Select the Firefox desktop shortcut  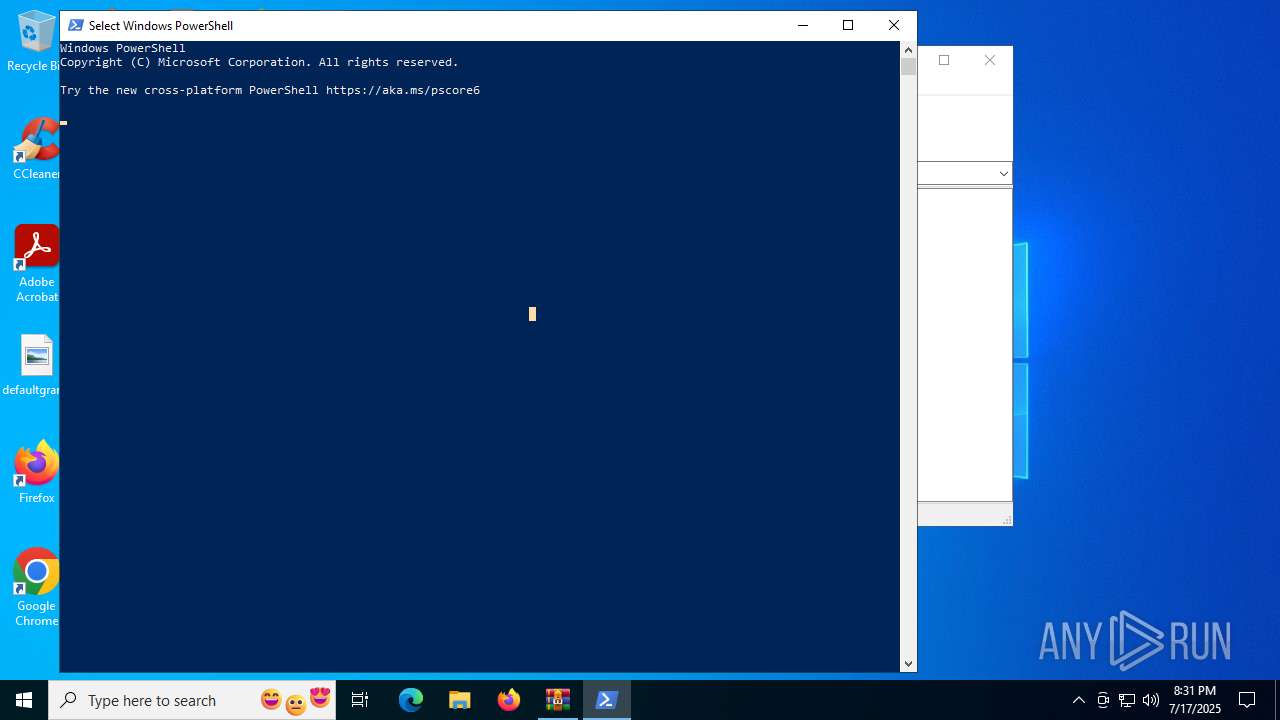click(36, 473)
